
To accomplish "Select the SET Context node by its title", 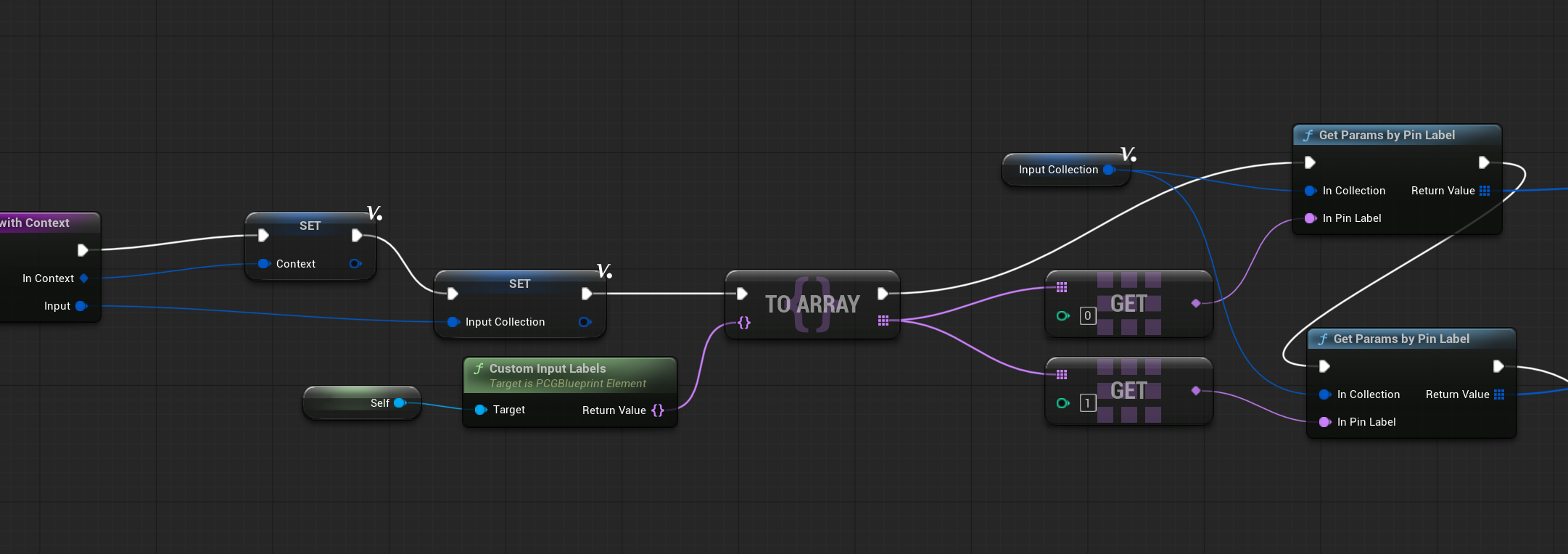I will click(310, 226).
